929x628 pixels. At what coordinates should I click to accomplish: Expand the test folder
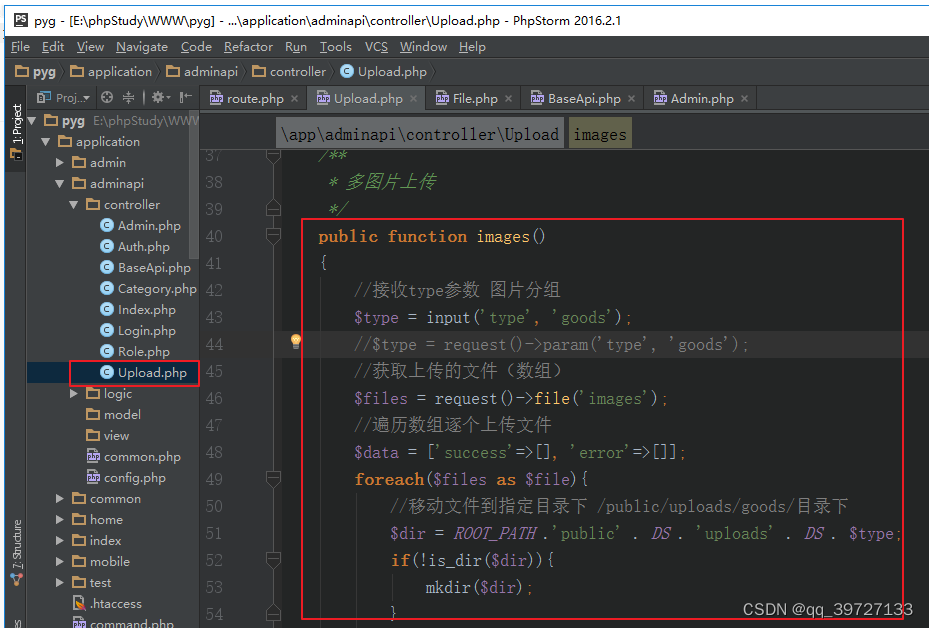59,582
